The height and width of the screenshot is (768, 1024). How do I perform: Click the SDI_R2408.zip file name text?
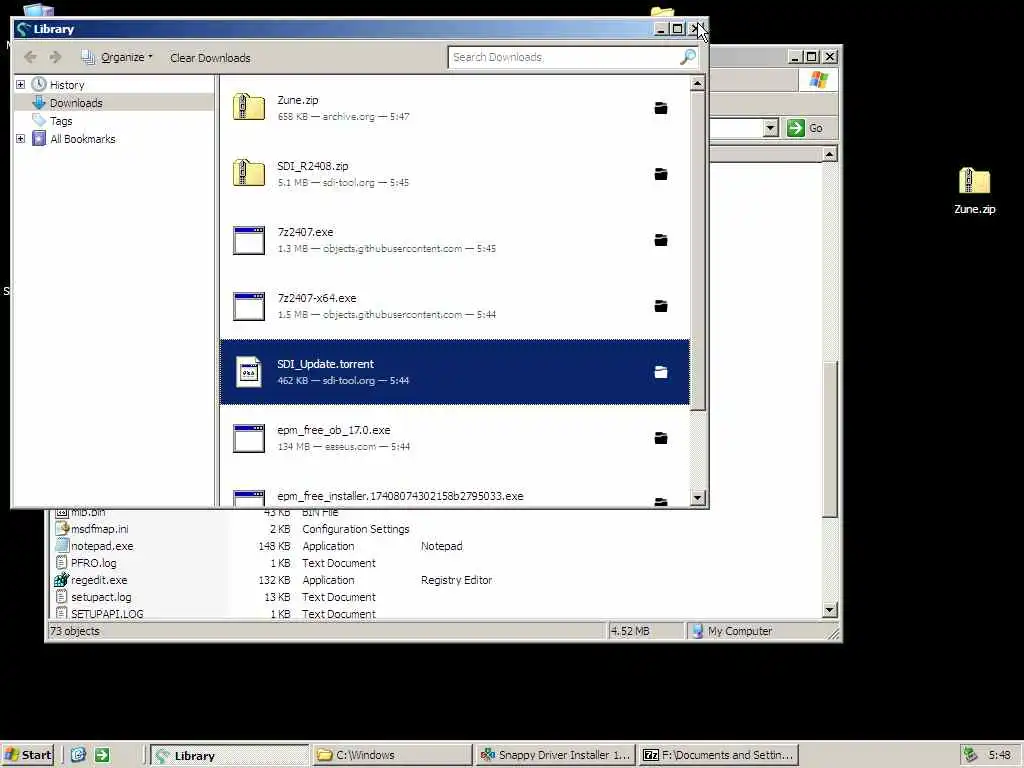tap(313, 166)
